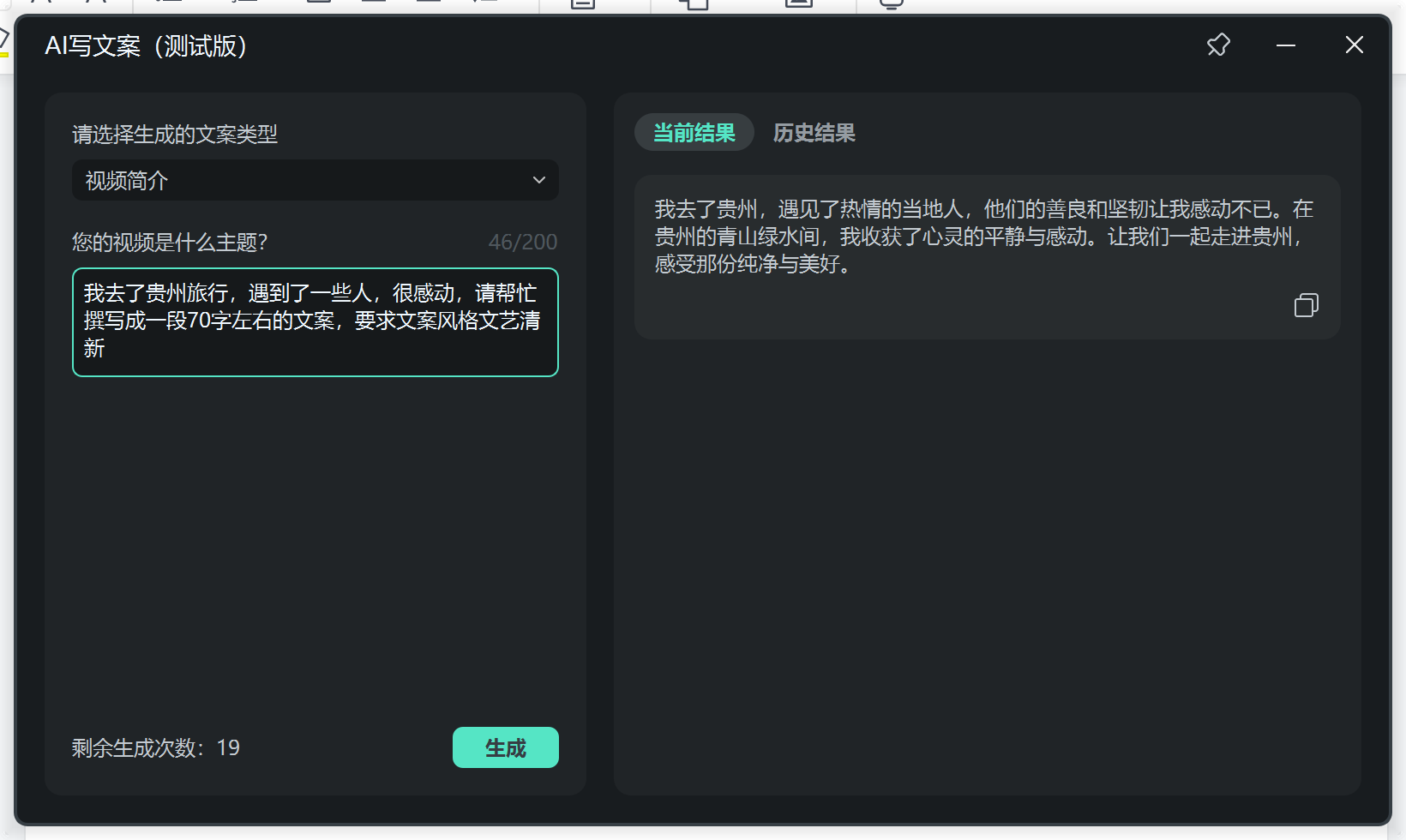This screenshot has height=840, width=1406.
Task: Minimize the AI写文案 dialog
Action: pyautogui.click(x=1285, y=45)
